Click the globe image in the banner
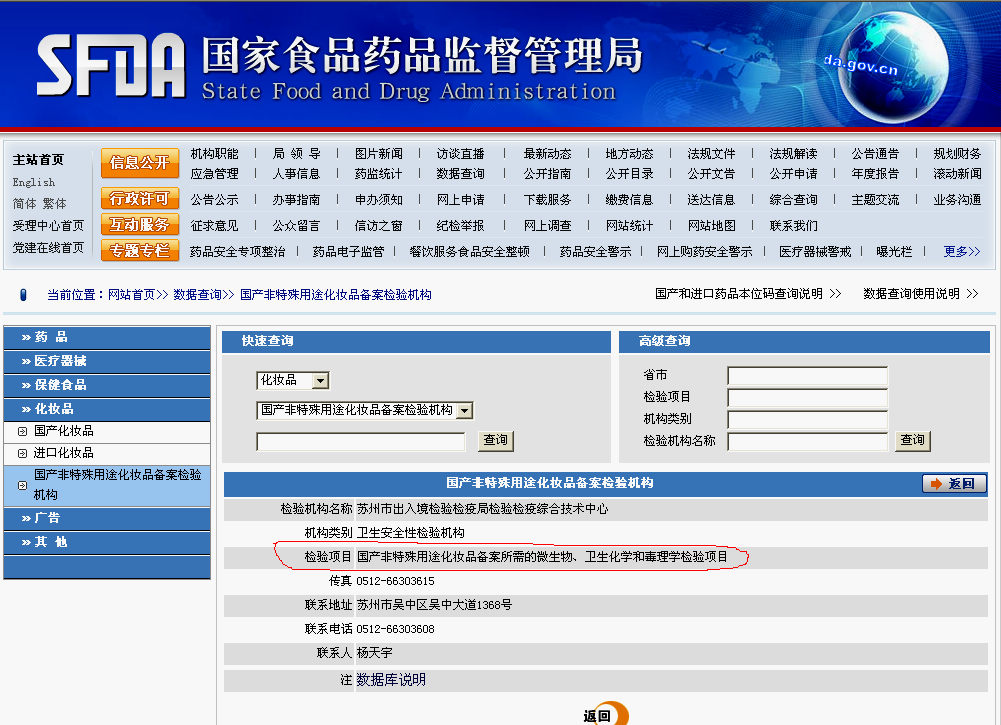The height and width of the screenshot is (725, 1001). [x=893, y=66]
